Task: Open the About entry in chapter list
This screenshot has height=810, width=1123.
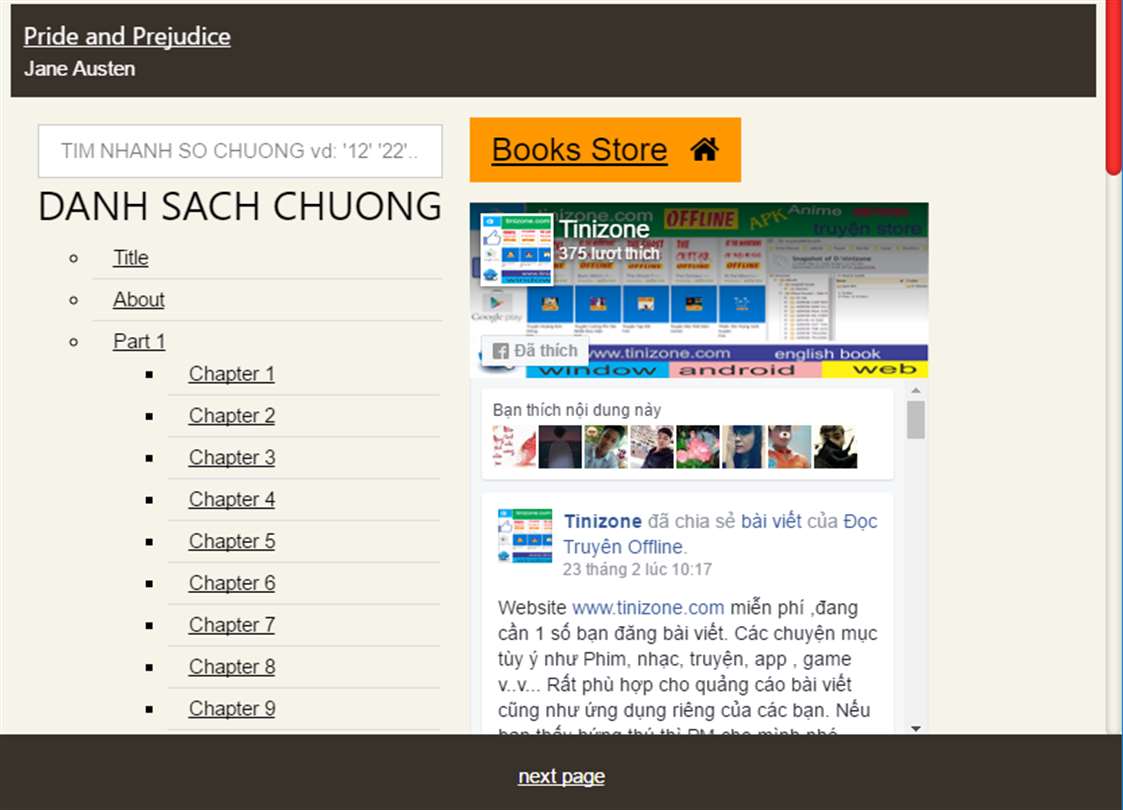Action: click(x=138, y=299)
